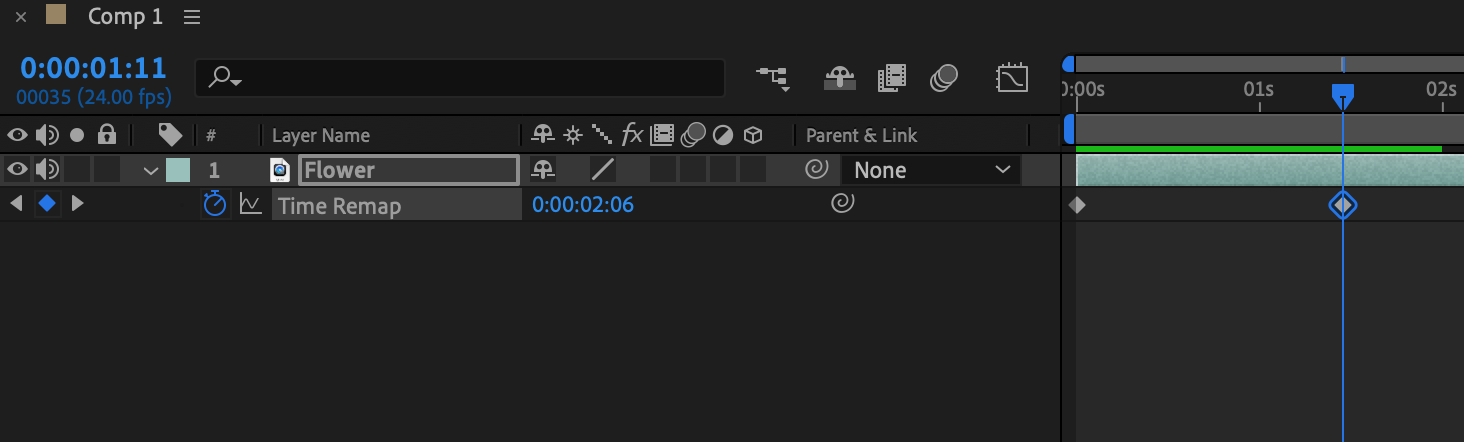The width and height of the screenshot is (1464, 442).
Task: Open the Parent & Link None dropdown
Action: [930, 170]
